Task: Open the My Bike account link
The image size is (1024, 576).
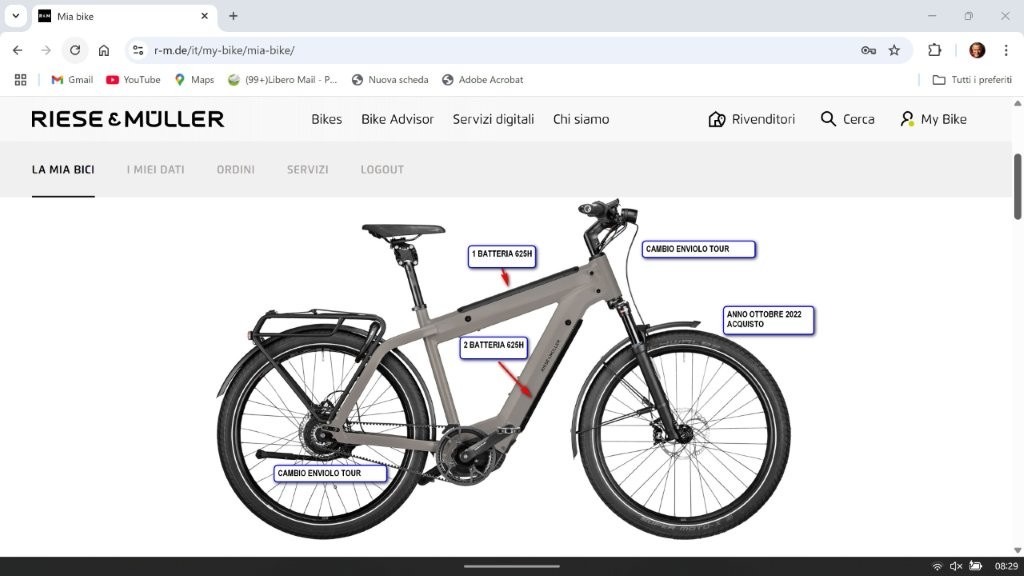Action: [933, 119]
